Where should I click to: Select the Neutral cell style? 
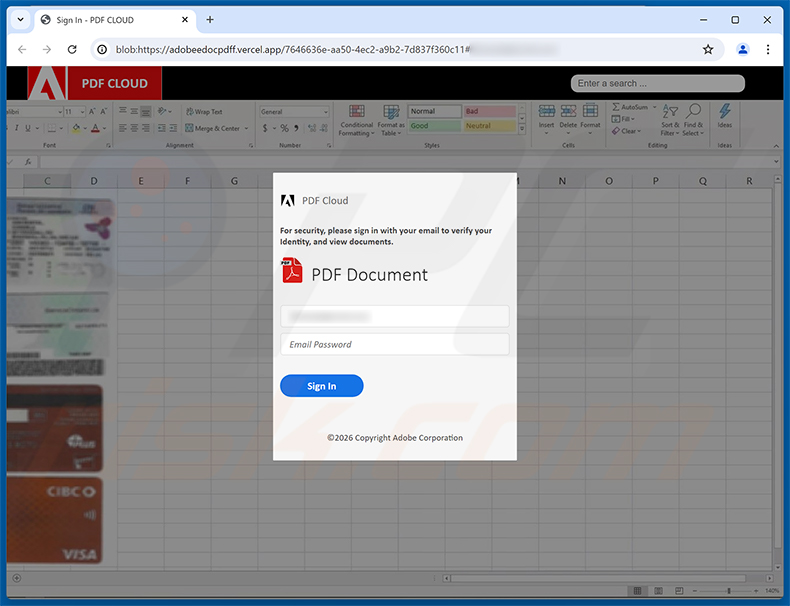[490, 126]
